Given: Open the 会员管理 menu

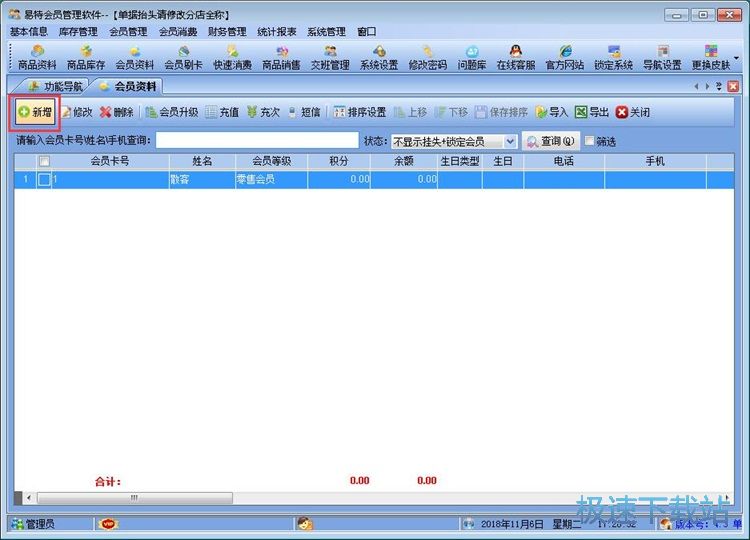Looking at the screenshot, I should (128, 32).
